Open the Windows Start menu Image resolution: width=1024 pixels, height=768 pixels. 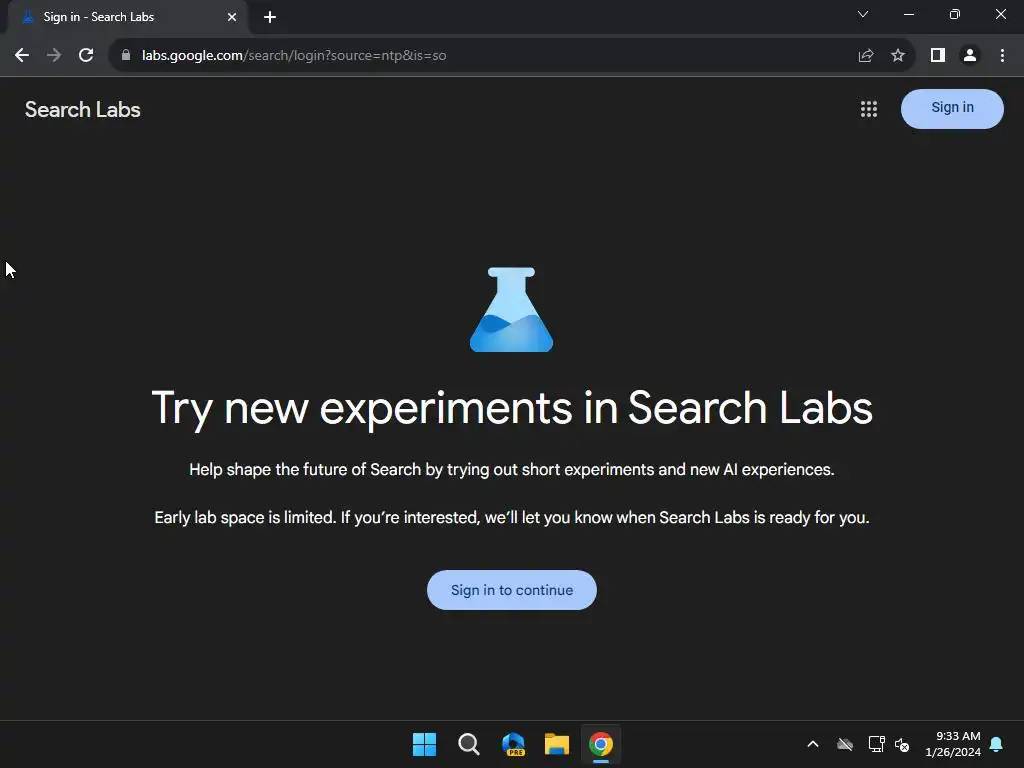tap(424, 744)
